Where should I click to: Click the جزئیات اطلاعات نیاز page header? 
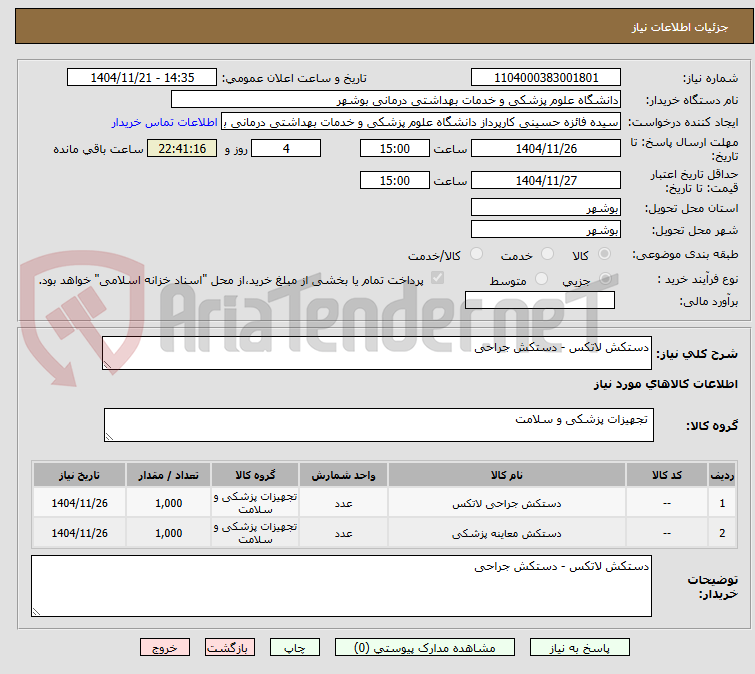(x=384, y=26)
